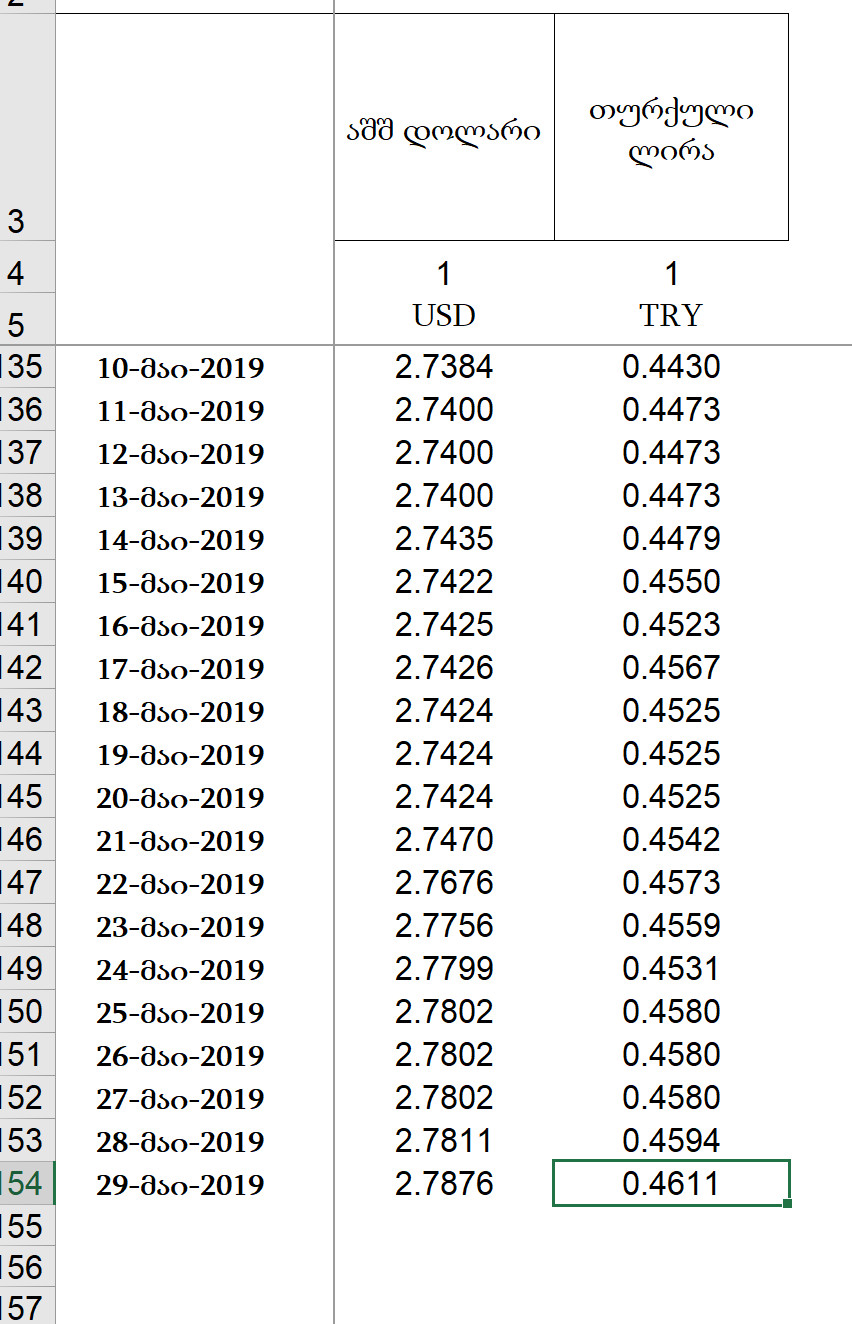
Task: Click the TRY currency code cell
Action: tap(671, 316)
